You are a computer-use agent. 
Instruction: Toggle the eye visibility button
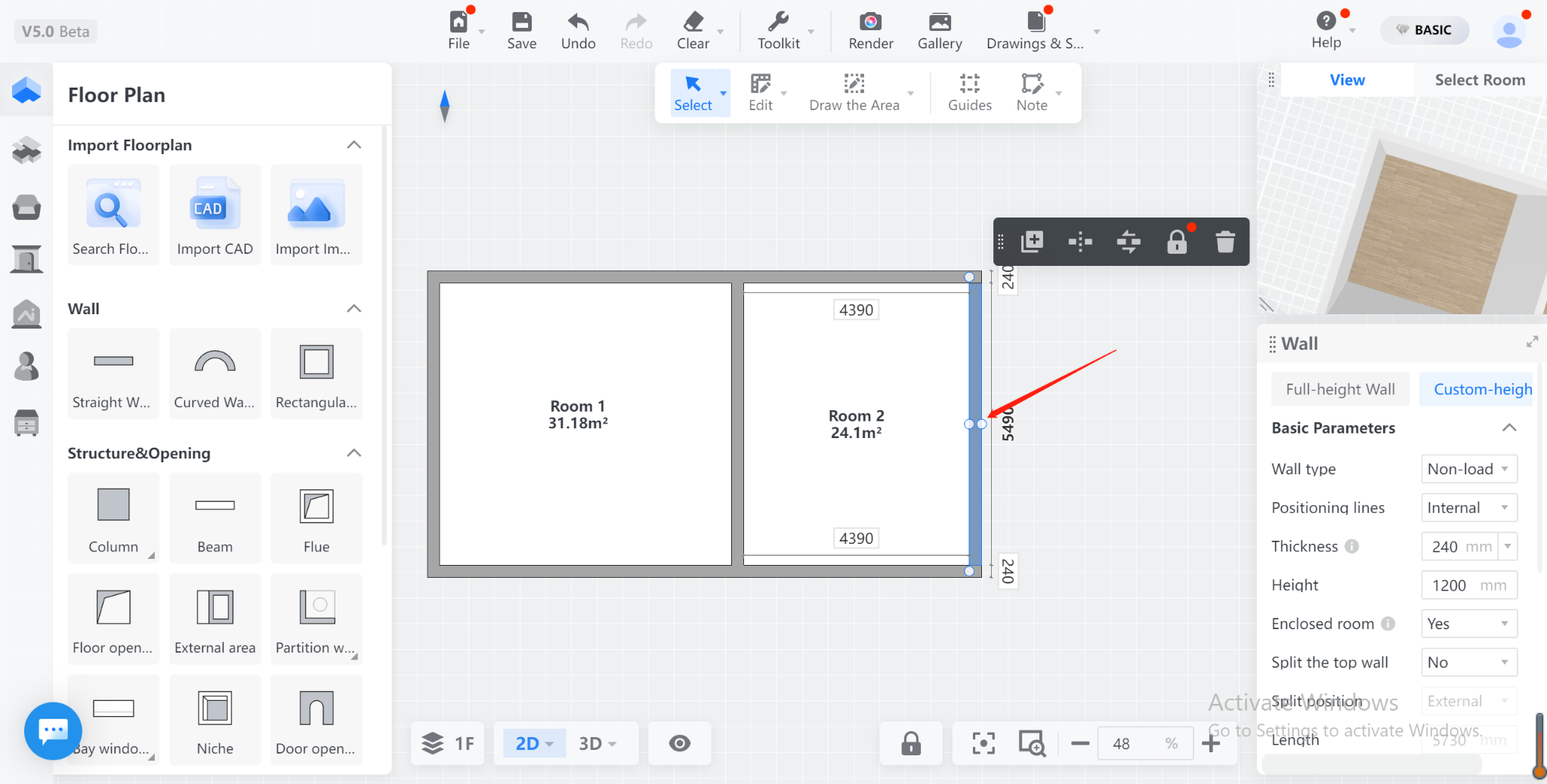679,743
